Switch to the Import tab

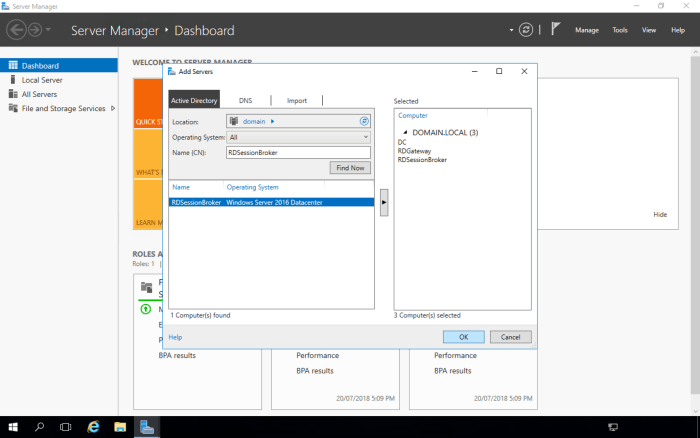[297, 100]
